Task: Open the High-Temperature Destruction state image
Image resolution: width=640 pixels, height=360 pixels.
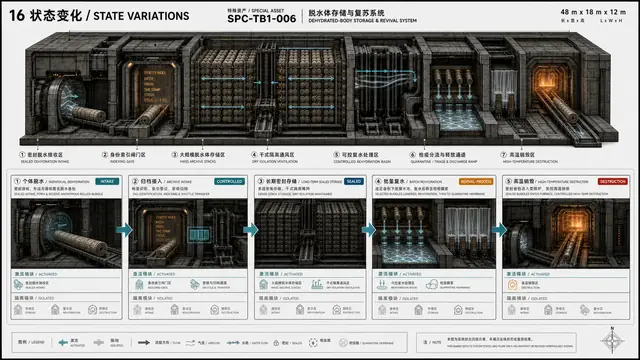Action: tap(566, 233)
